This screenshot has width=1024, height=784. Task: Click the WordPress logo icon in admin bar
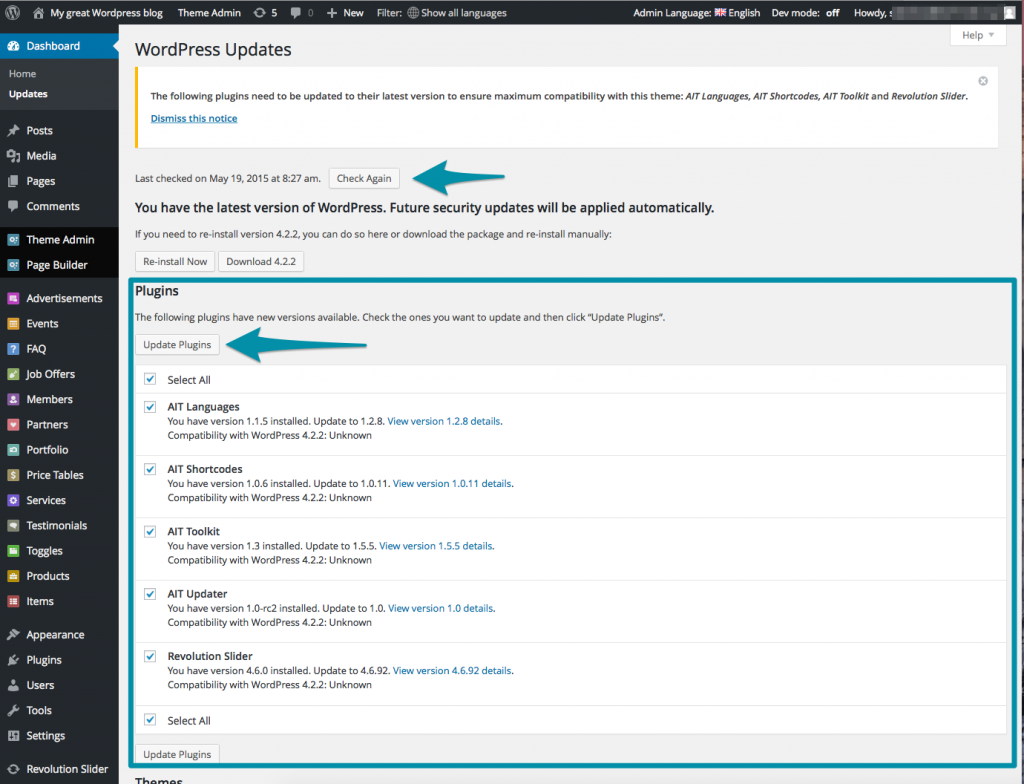[x=12, y=12]
